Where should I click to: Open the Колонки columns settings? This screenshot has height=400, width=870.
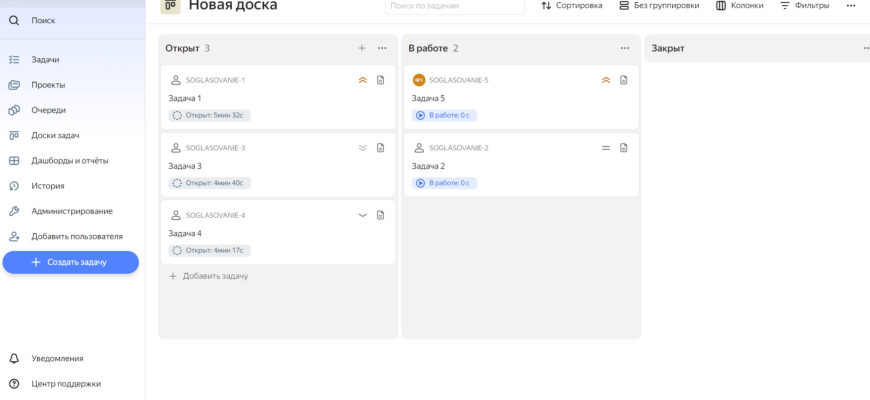pyautogui.click(x=739, y=6)
